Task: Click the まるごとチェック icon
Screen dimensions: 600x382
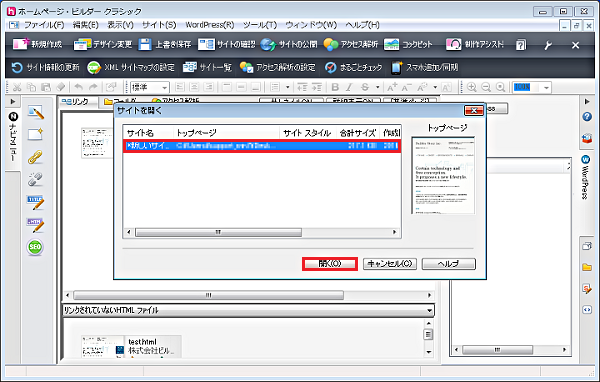Action: [330, 67]
